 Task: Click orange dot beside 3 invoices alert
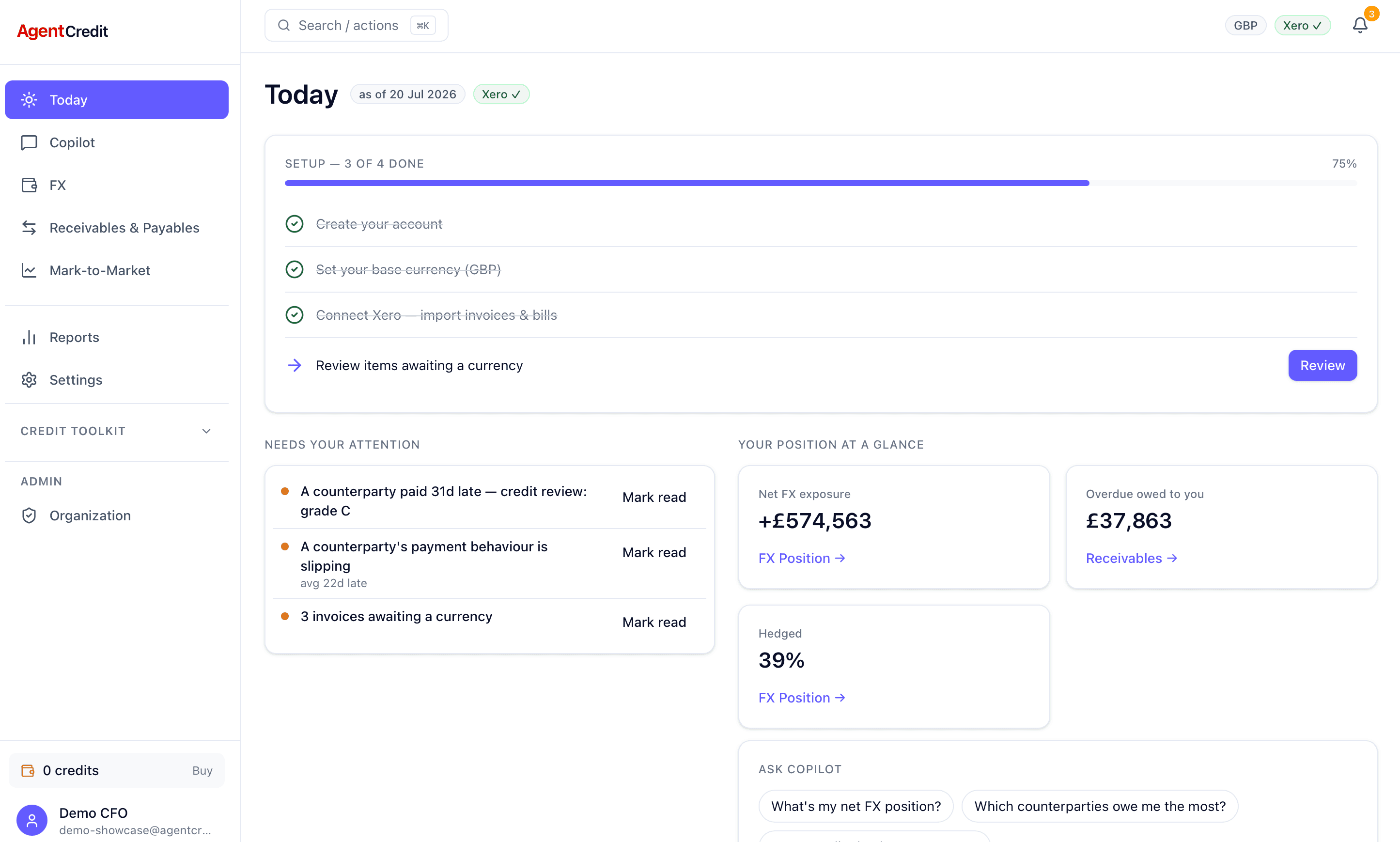[285, 616]
